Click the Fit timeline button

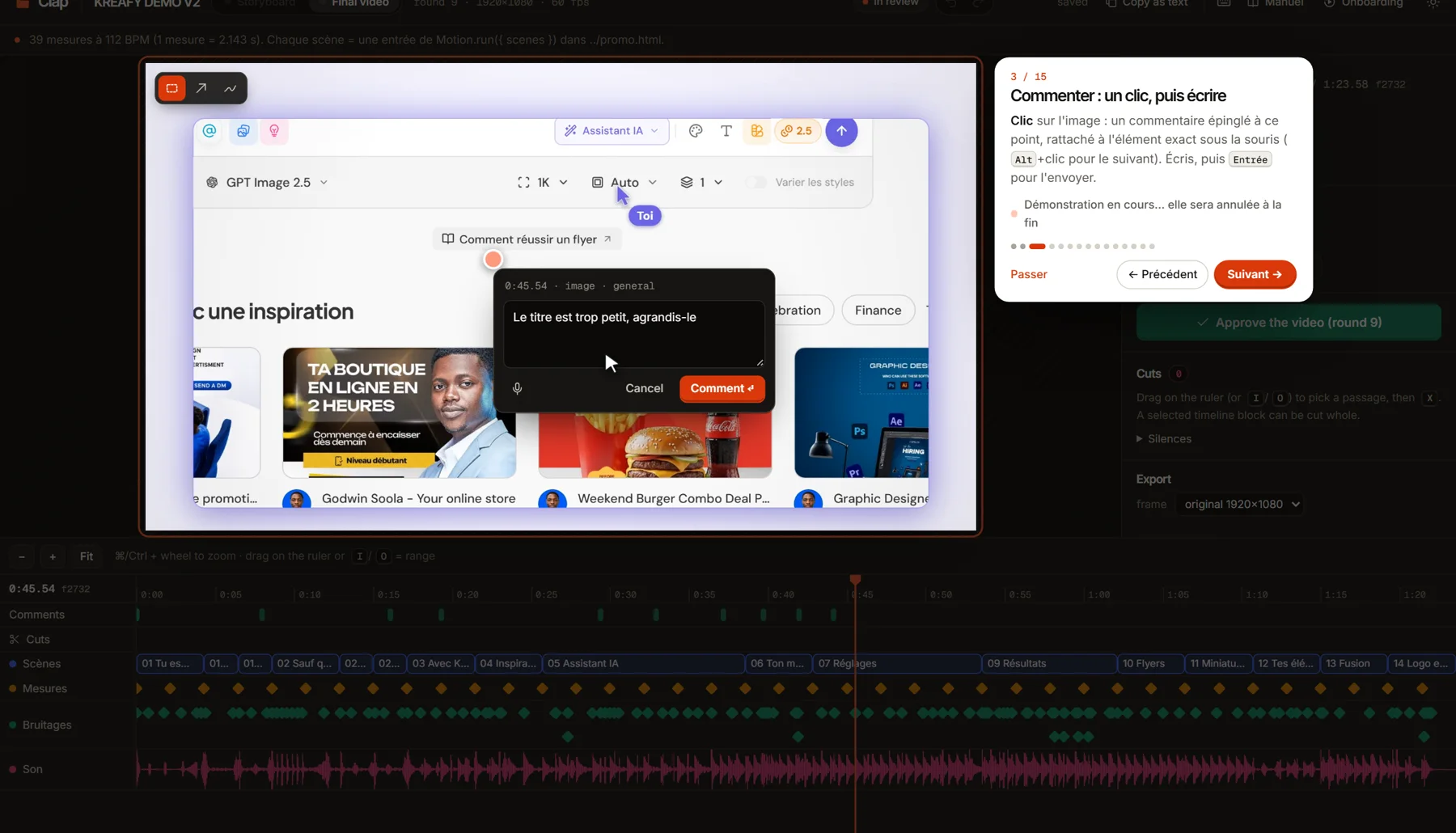(x=87, y=556)
